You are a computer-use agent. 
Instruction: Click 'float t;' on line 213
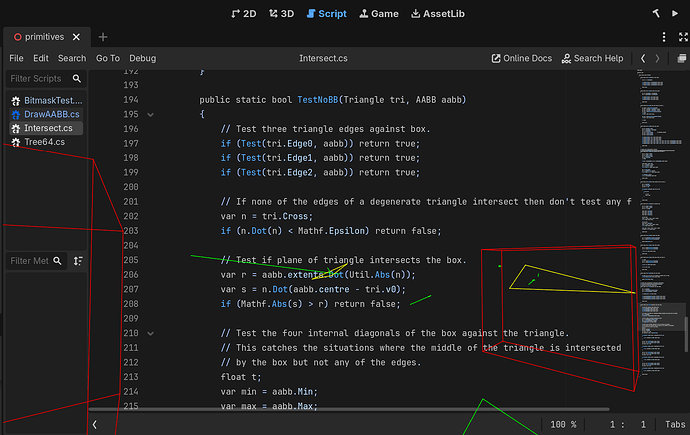[x=241, y=377]
